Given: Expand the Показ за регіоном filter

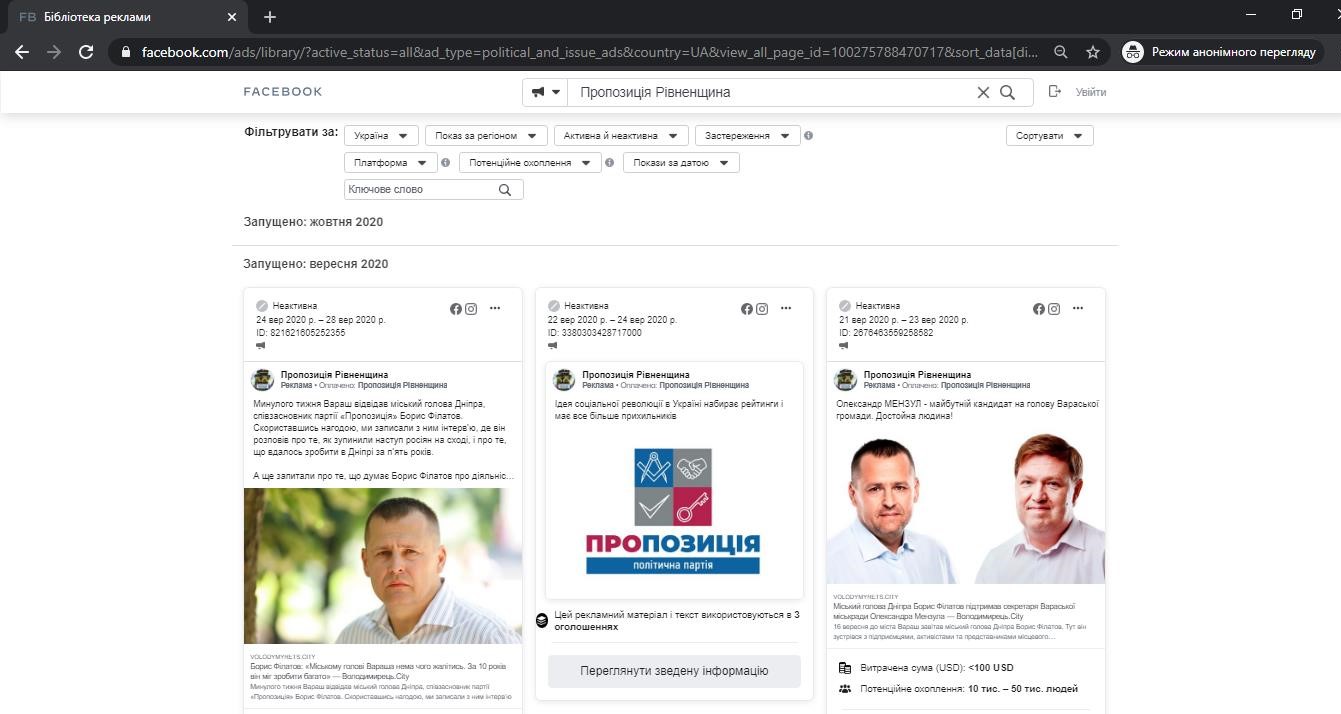Looking at the screenshot, I should click(x=486, y=136).
